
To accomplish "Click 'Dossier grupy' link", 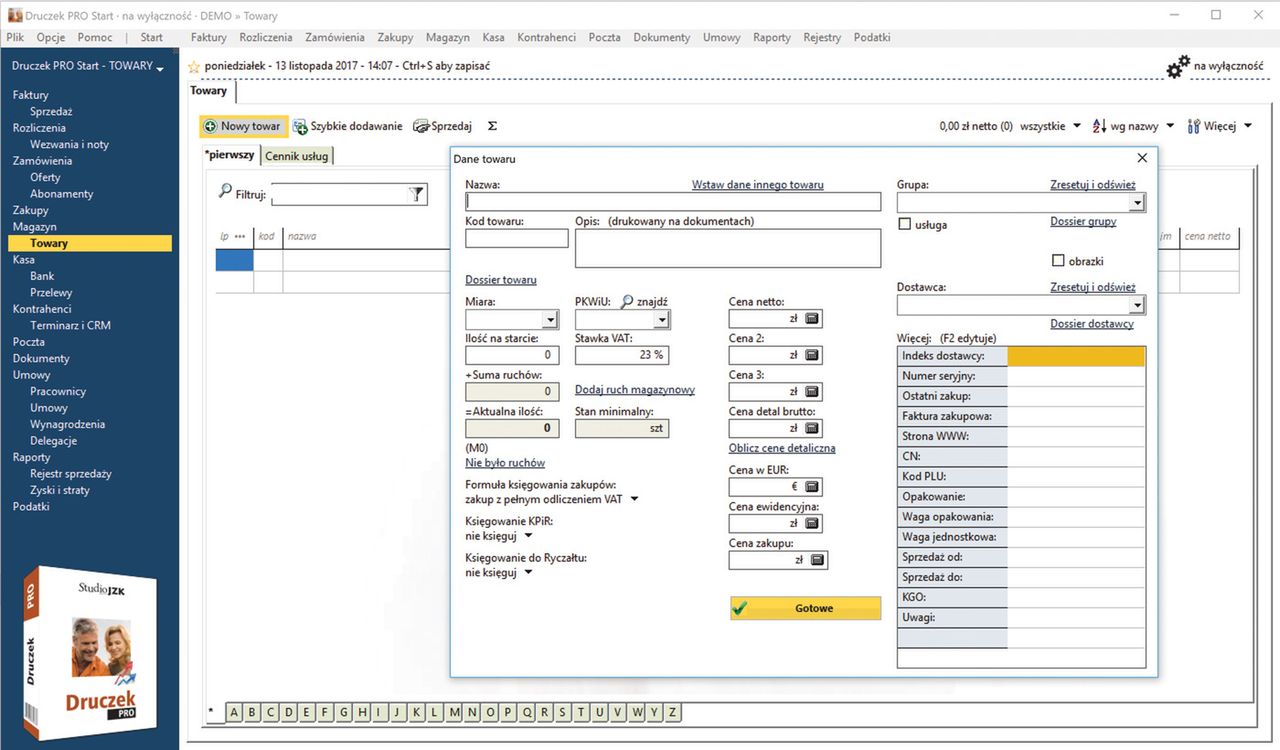I will coord(1083,221).
